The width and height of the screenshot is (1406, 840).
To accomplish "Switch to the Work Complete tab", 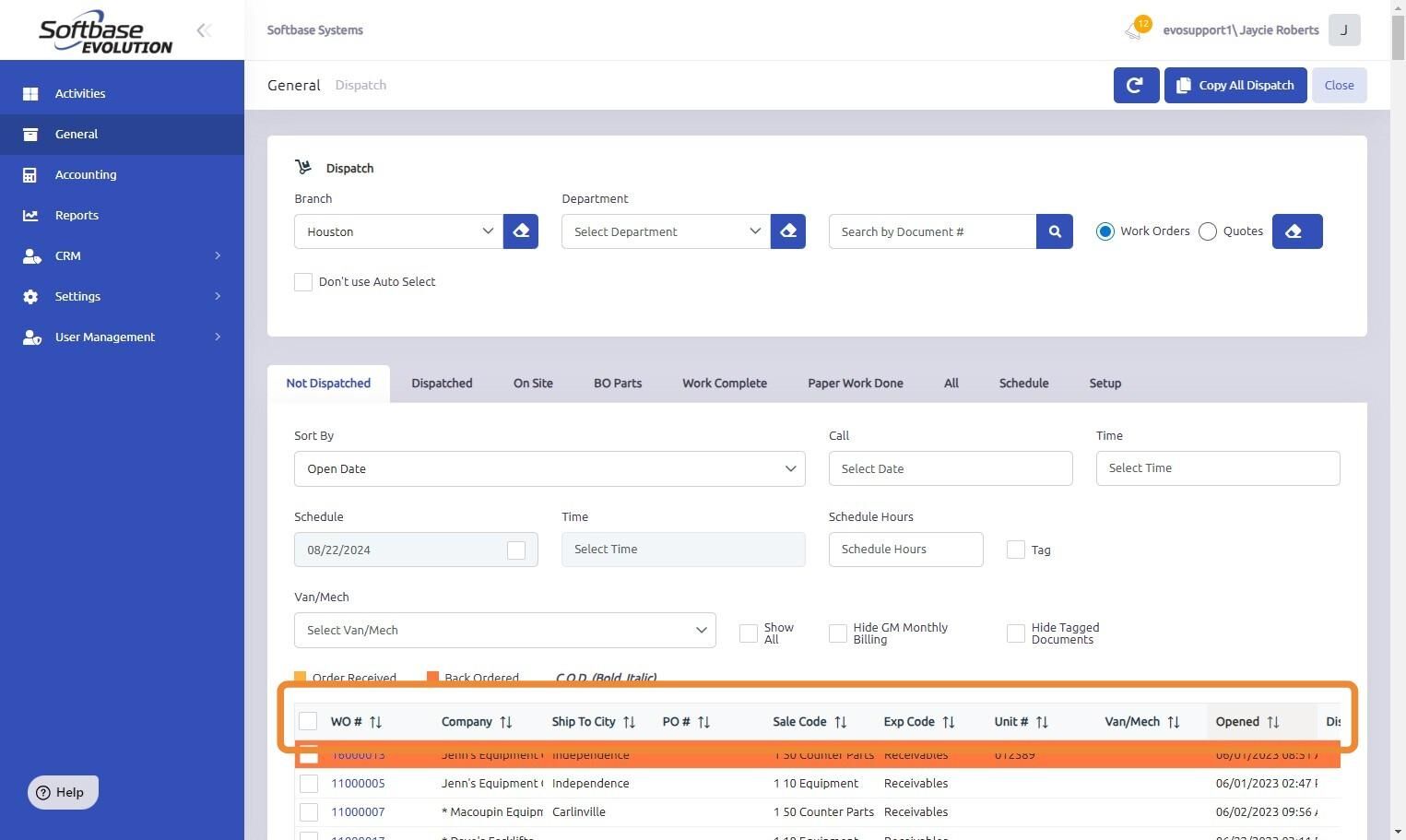I will pos(725,384).
